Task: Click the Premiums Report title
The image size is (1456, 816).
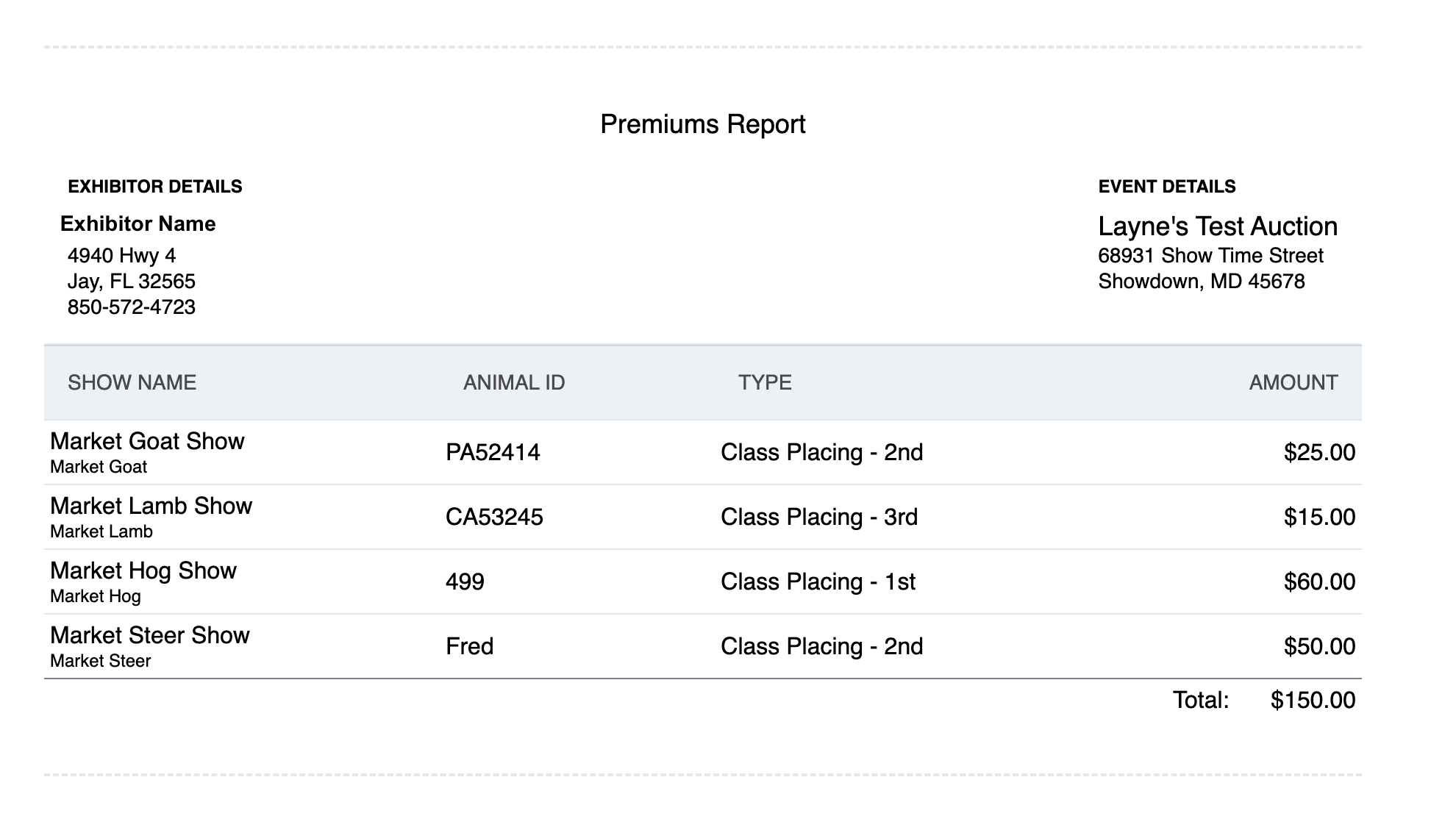Action: [702, 124]
